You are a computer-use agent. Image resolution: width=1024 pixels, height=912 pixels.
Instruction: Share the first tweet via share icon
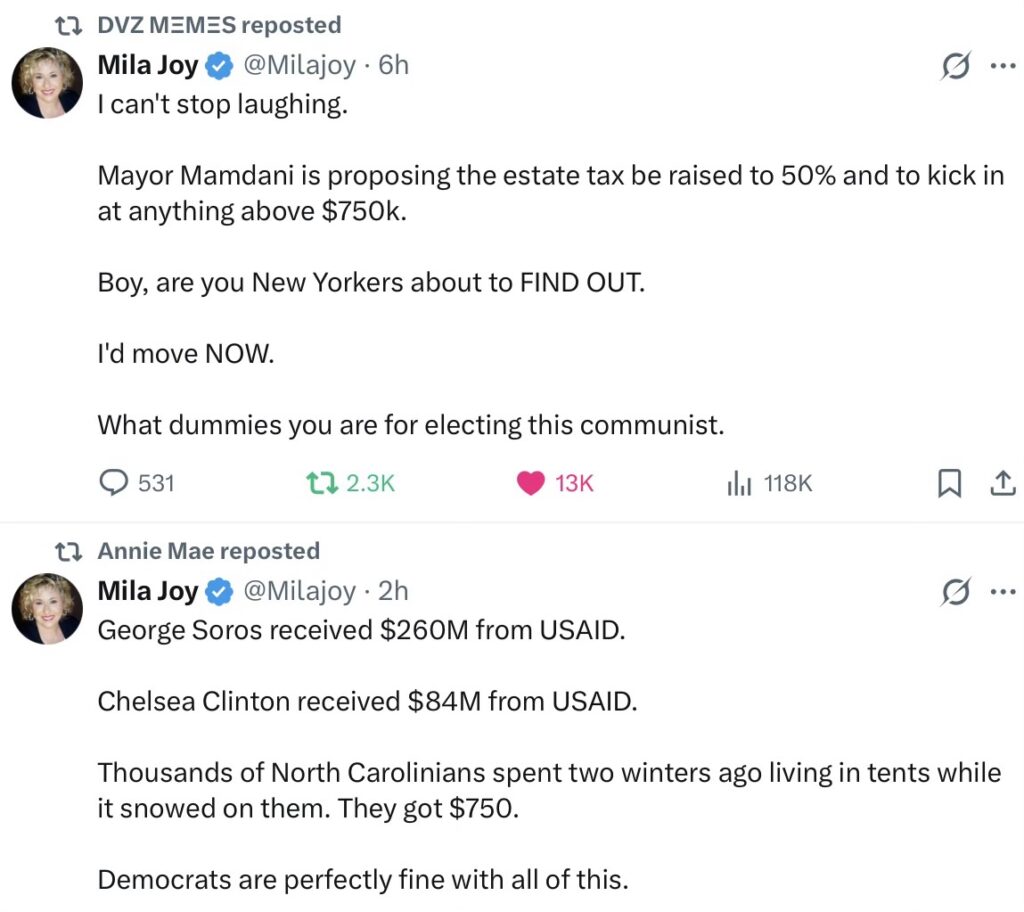coord(1000,484)
